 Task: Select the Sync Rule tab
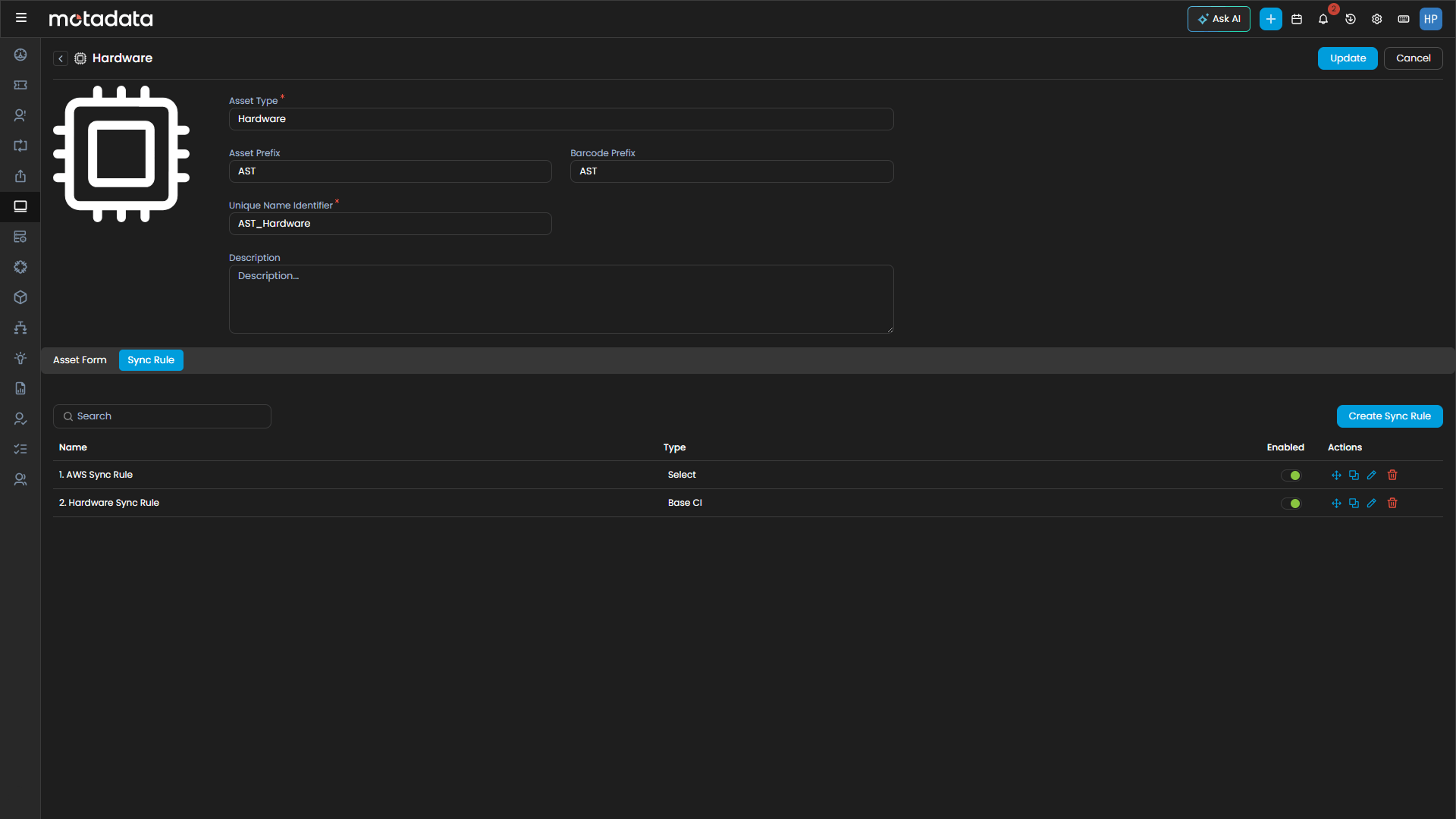(x=151, y=360)
